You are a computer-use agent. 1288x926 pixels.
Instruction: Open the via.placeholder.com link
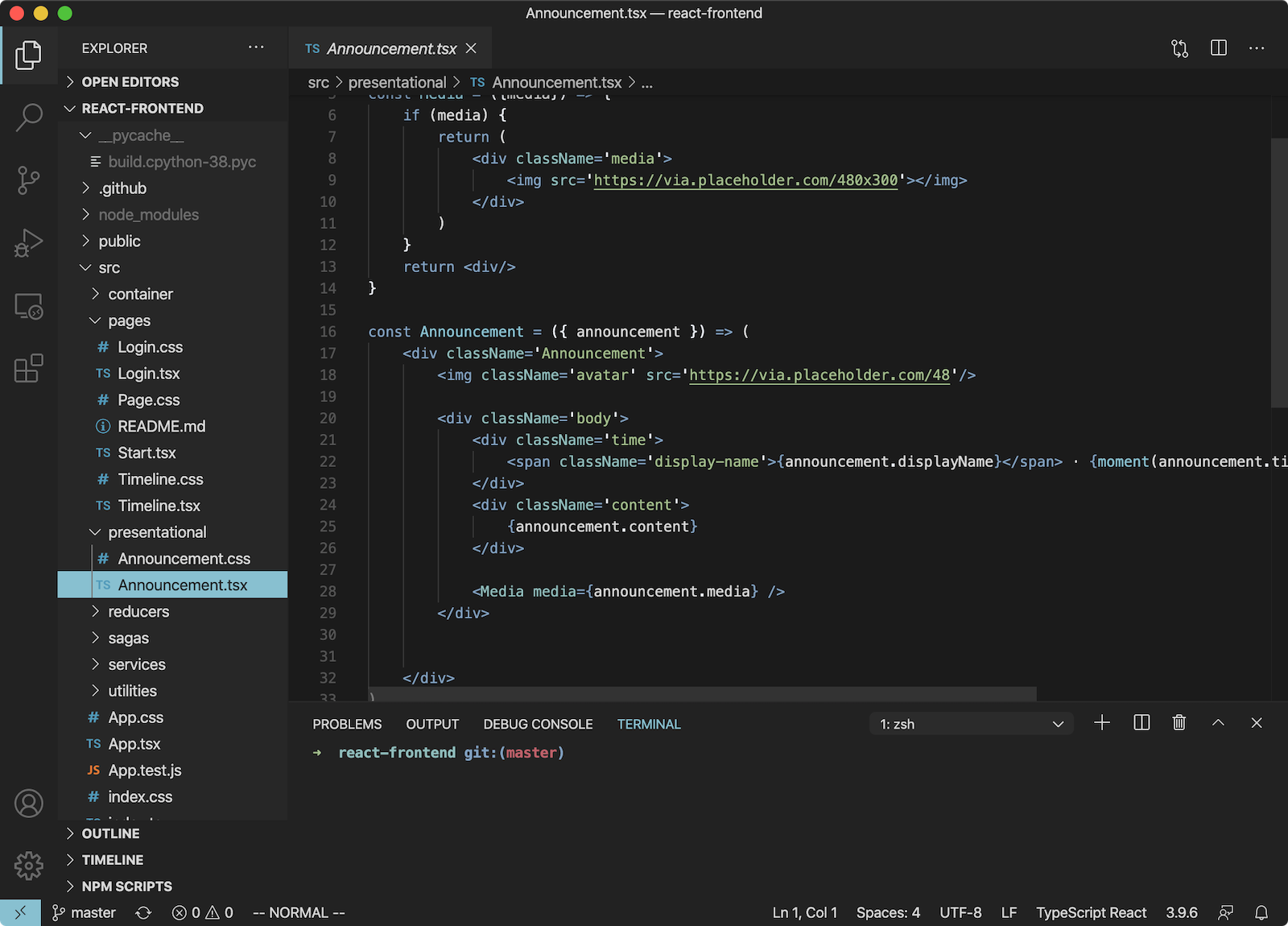(744, 180)
